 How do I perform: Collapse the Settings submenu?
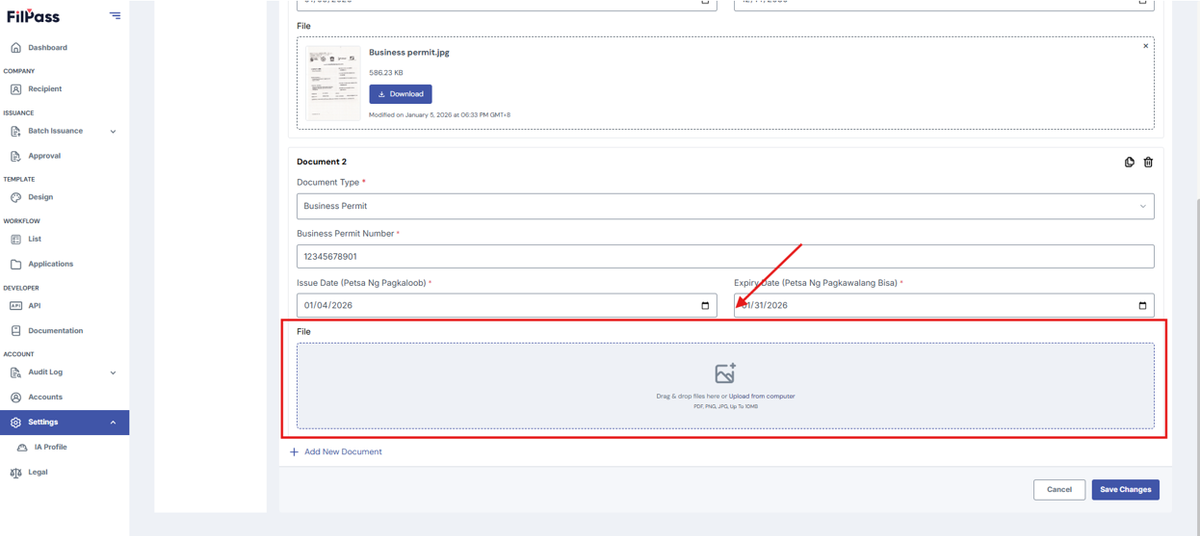(x=113, y=422)
